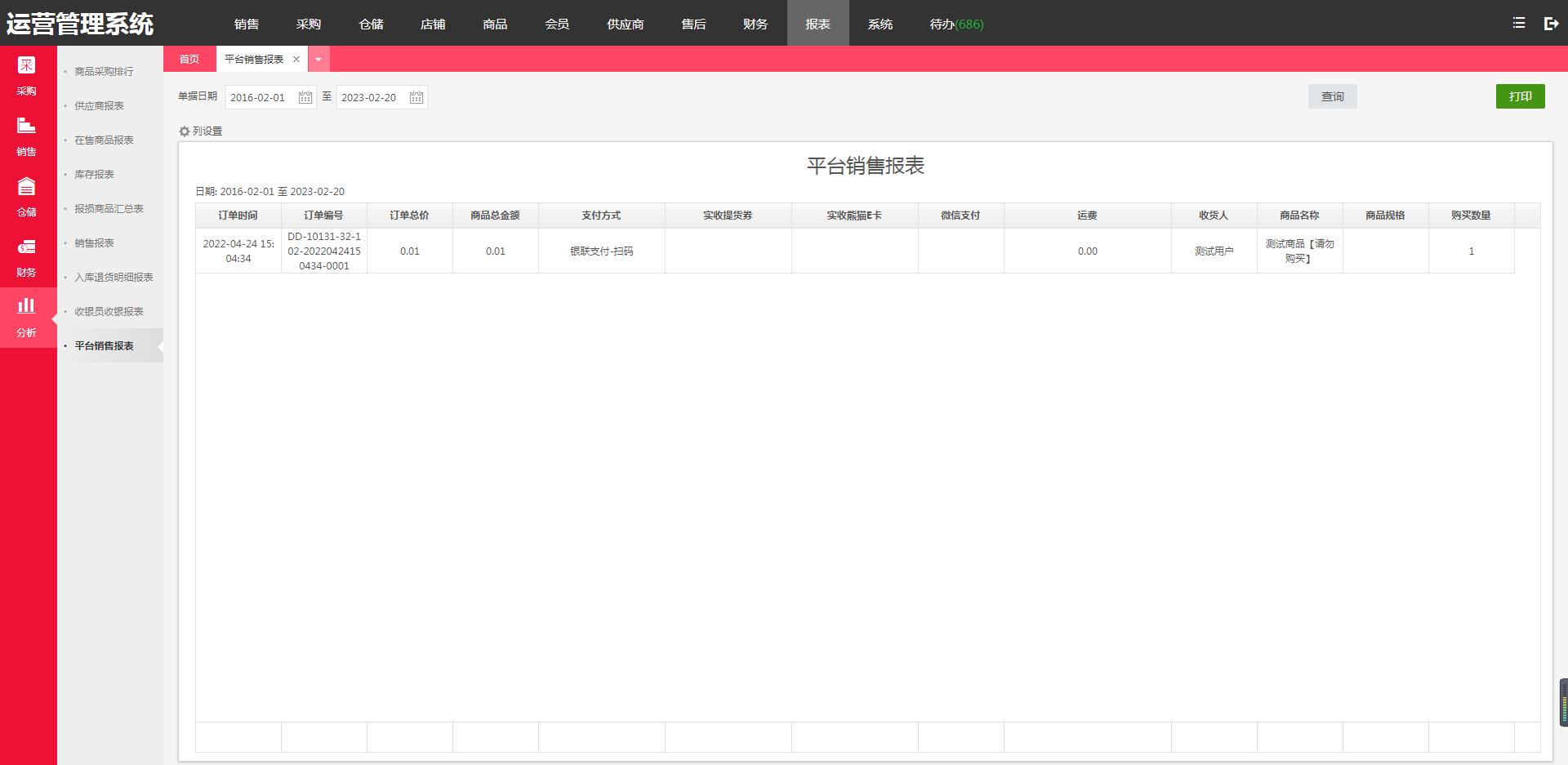Click the 实收提货券 column header
Screen dimensions: 1568x765
click(728, 216)
